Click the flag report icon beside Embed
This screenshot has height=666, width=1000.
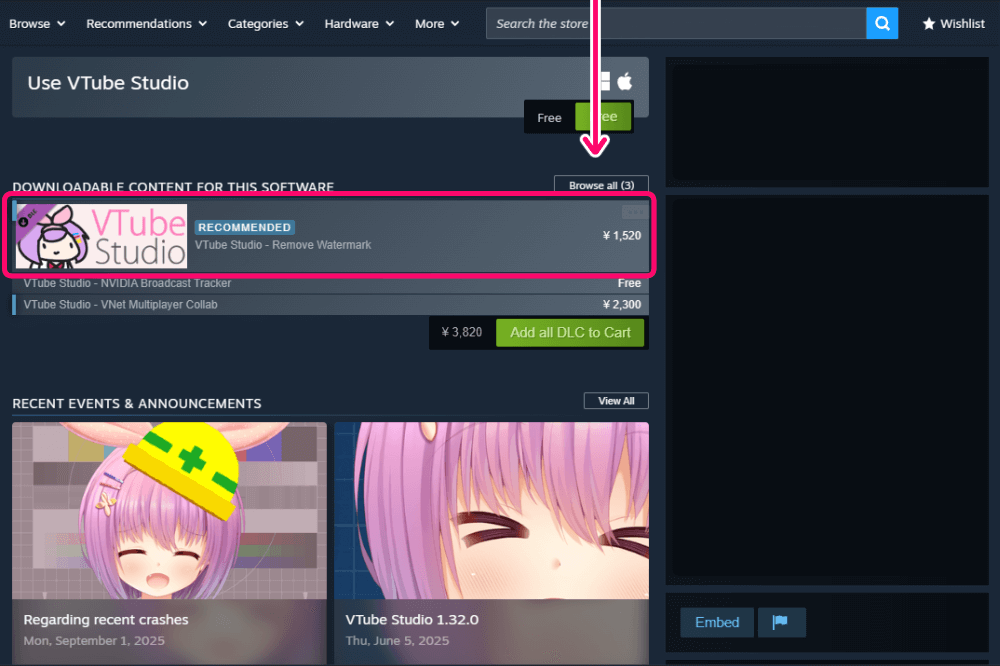coord(781,622)
